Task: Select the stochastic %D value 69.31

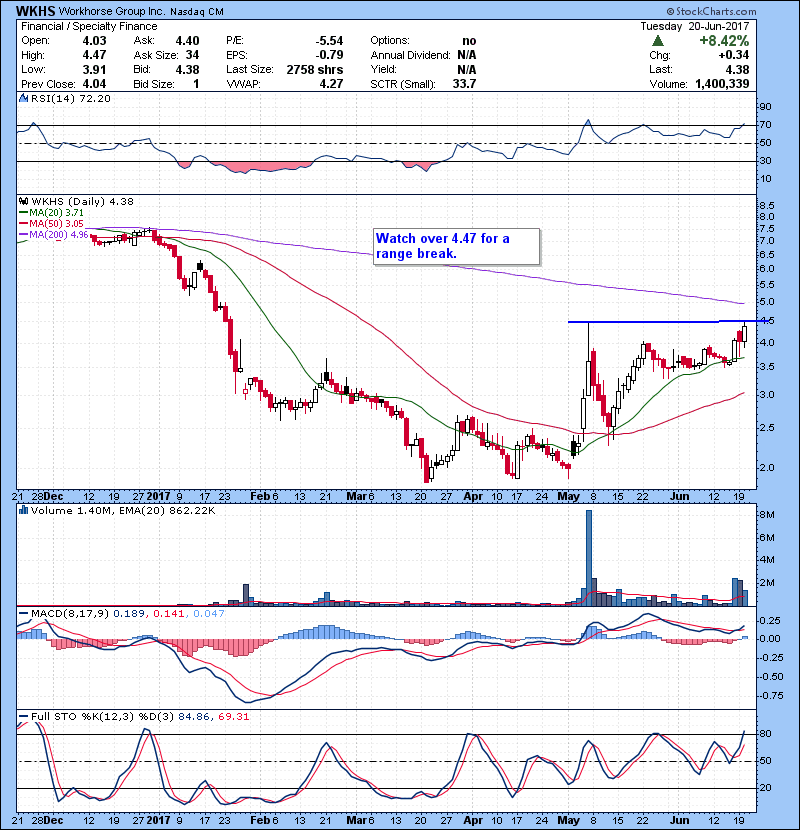Action: click(233, 716)
